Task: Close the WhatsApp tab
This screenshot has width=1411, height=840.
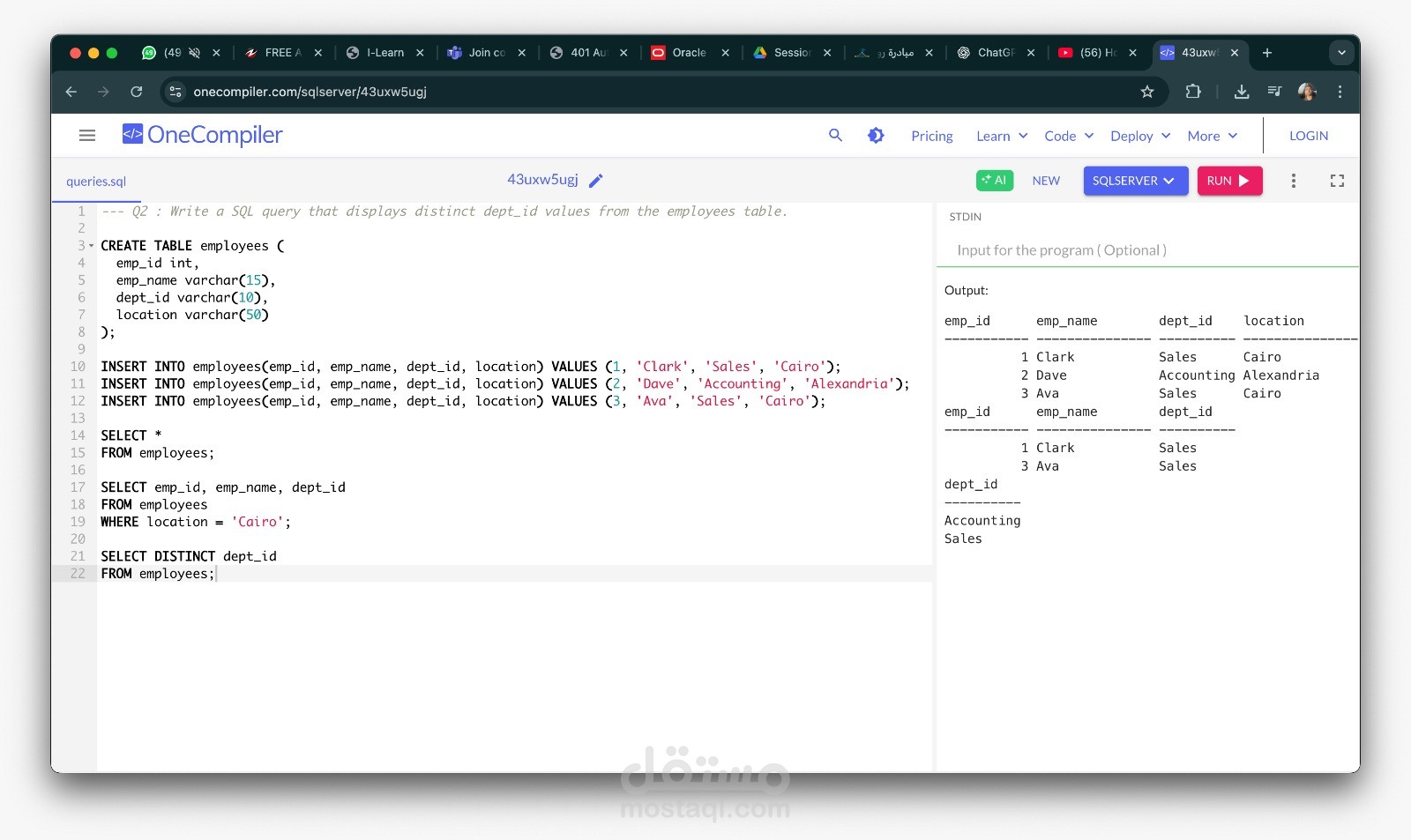Action: coord(216,53)
